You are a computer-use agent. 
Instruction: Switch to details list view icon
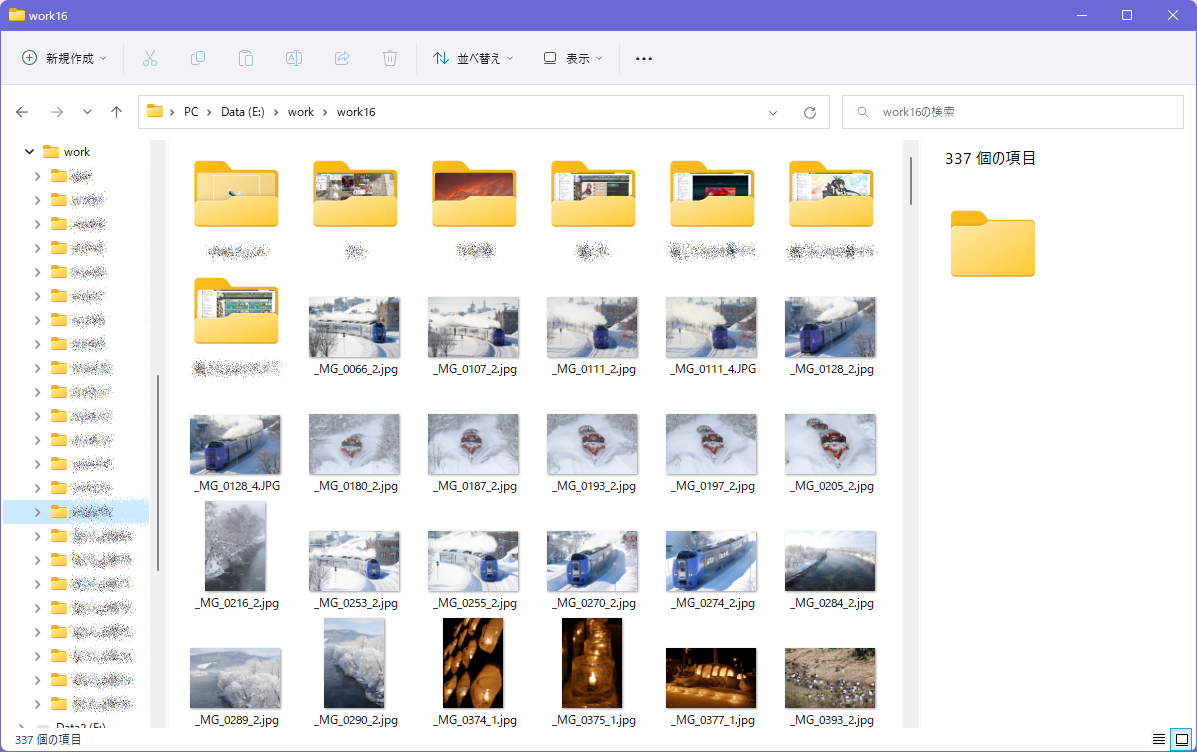(x=1159, y=739)
